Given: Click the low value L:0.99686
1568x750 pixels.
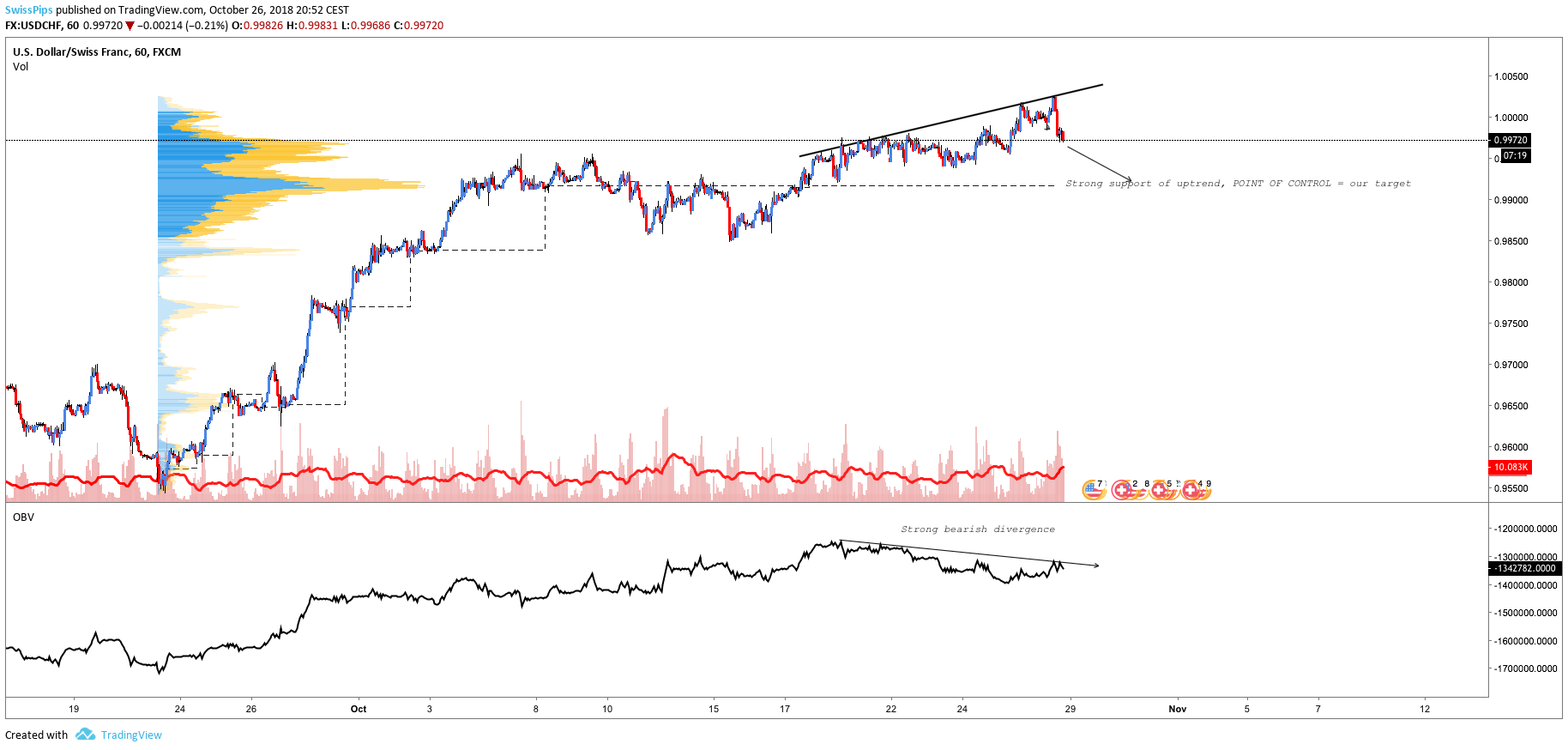Looking at the screenshot, I should [x=366, y=26].
